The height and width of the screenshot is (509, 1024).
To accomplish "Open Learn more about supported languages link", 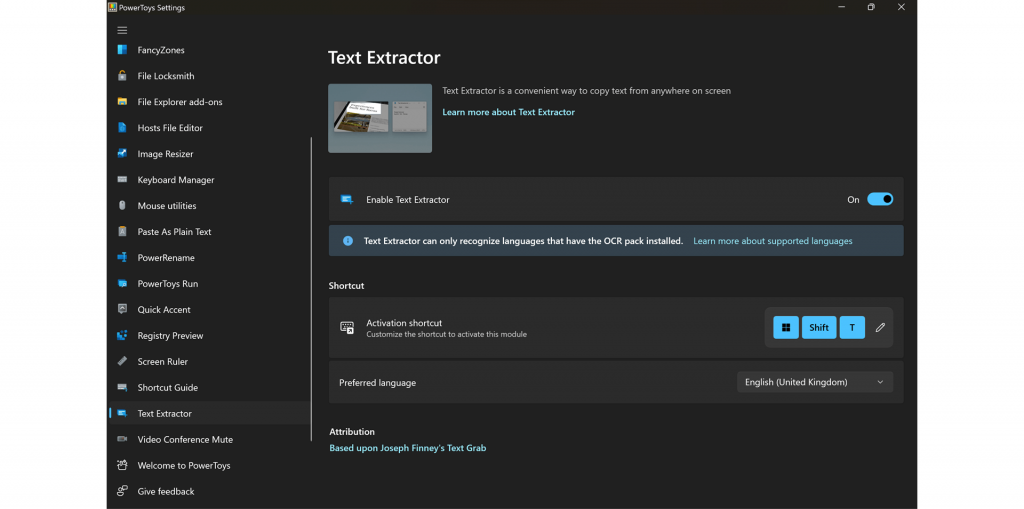I will coord(772,241).
